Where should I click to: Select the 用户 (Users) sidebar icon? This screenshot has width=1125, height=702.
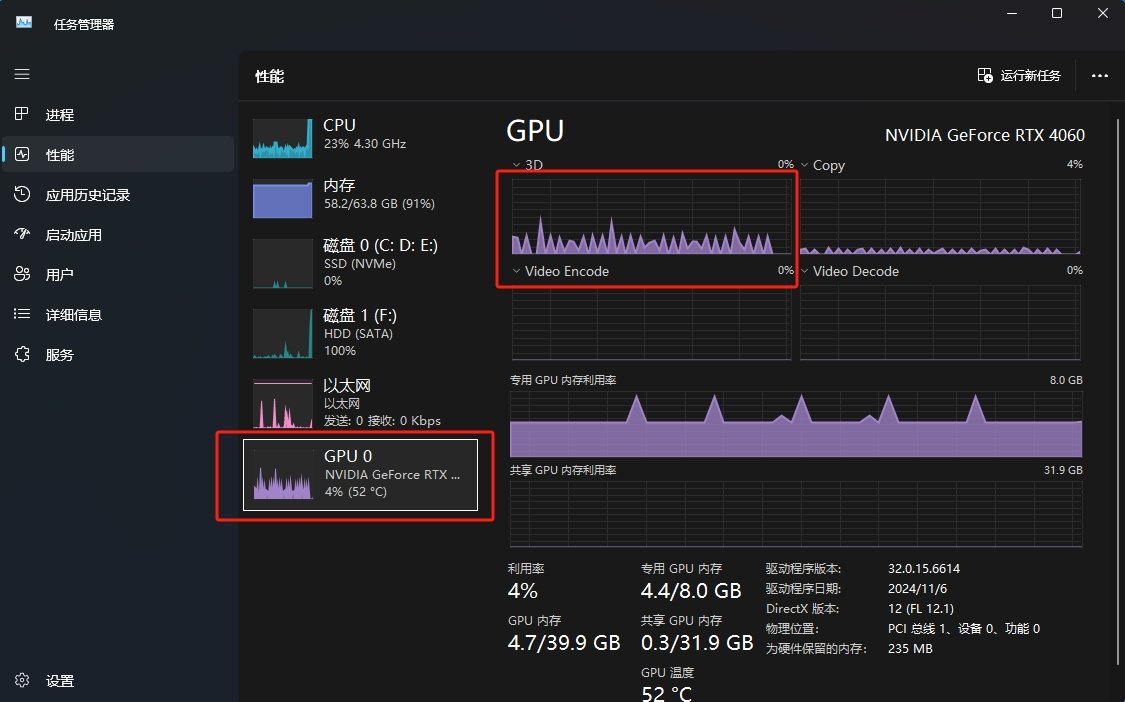tap(21, 274)
